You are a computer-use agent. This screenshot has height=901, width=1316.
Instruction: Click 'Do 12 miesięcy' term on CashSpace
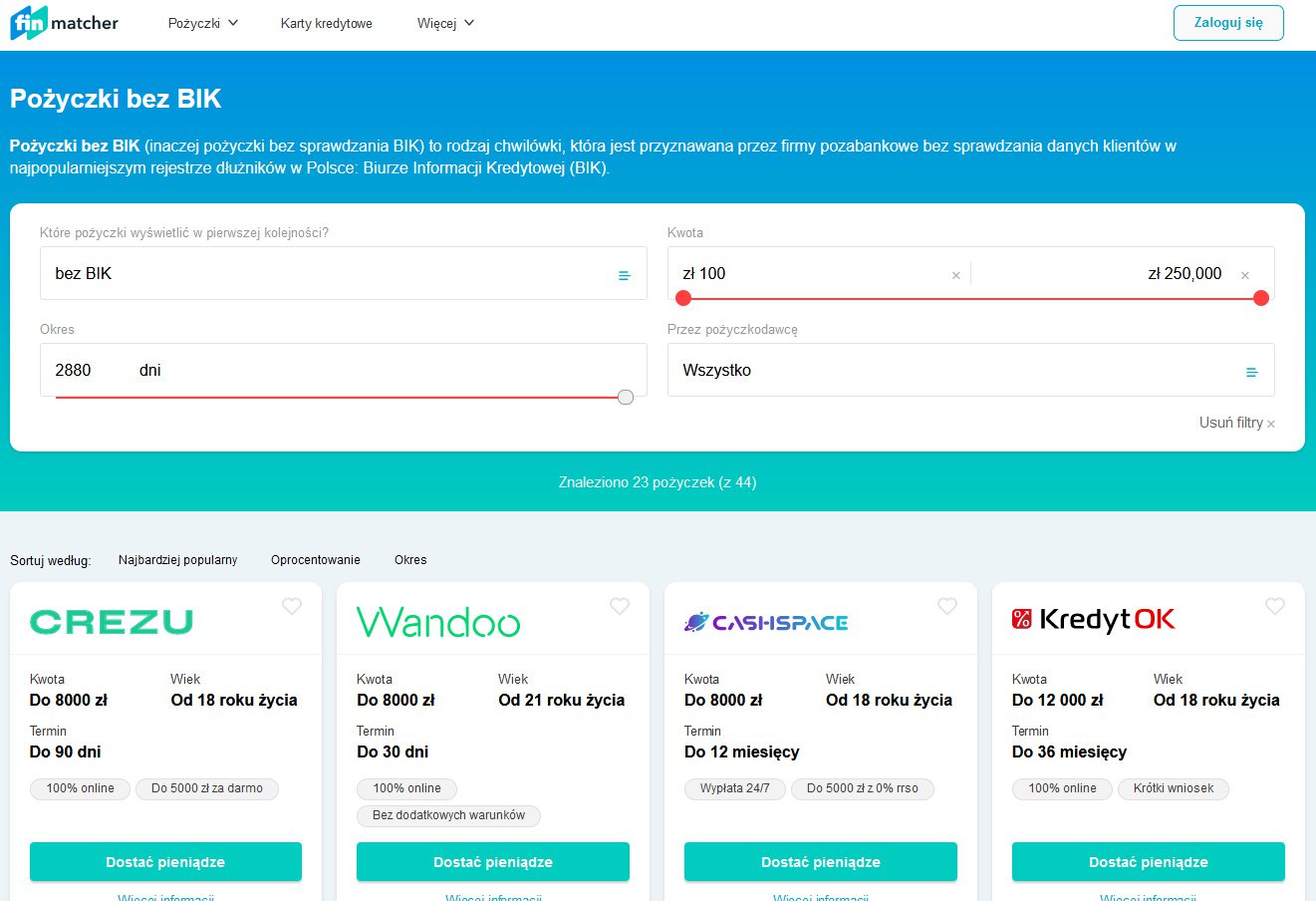[x=742, y=751]
